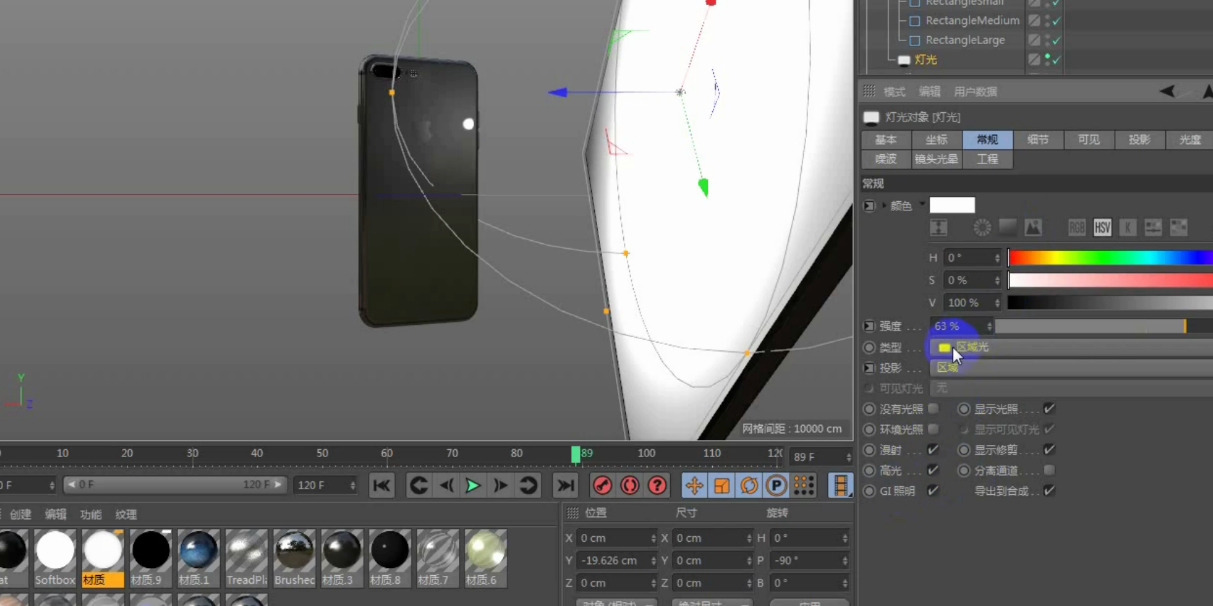Toggle parameter keying P icon
The image size is (1213, 606).
pos(776,485)
